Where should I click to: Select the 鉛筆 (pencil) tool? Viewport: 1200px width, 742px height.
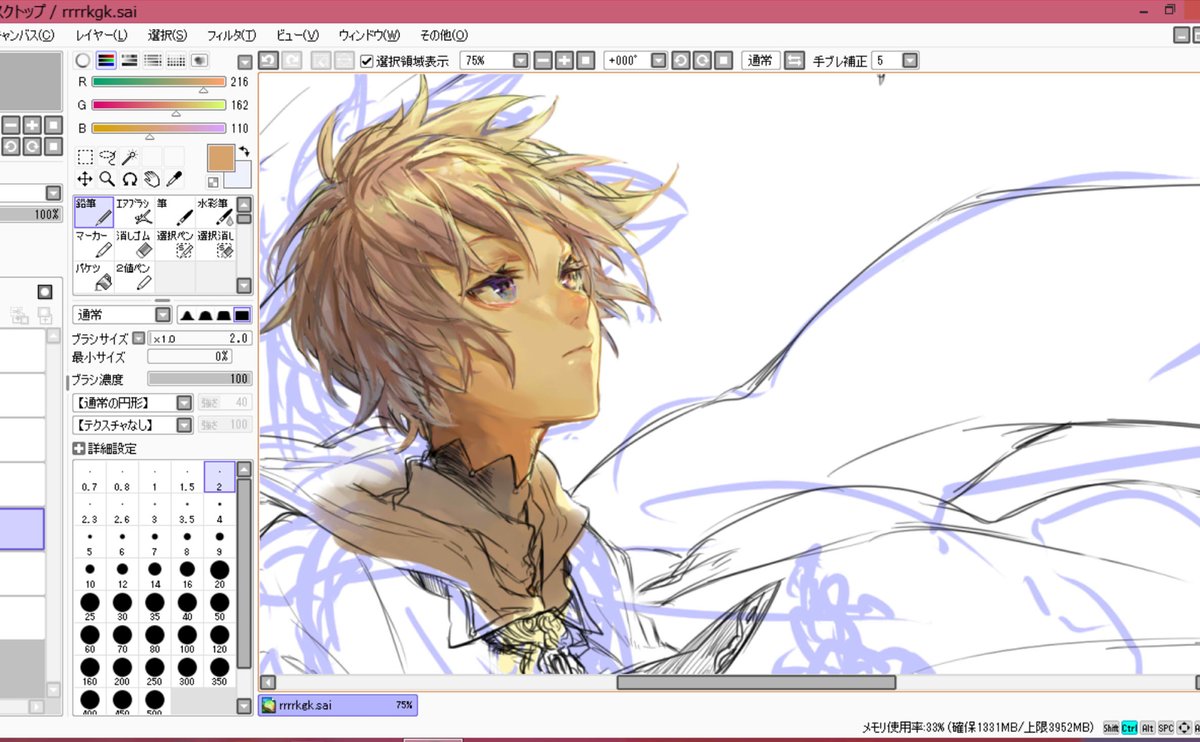point(93,212)
